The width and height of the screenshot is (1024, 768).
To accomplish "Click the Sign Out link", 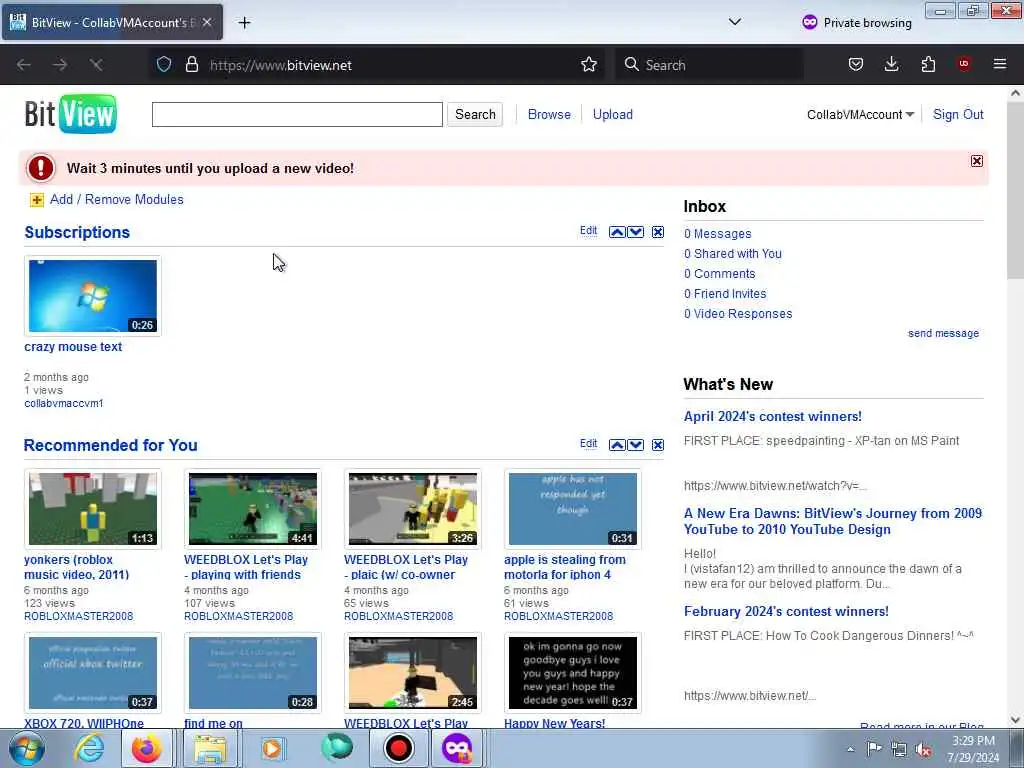I will click(958, 114).
